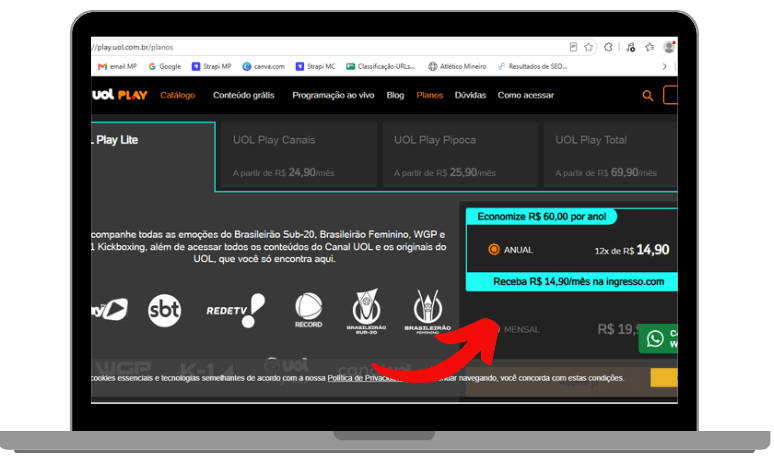Image resolution: width=774 pixels, height=461 pixels.
Task: Open the Strapi MP bookmark
Action: click(x=211, y=66)
